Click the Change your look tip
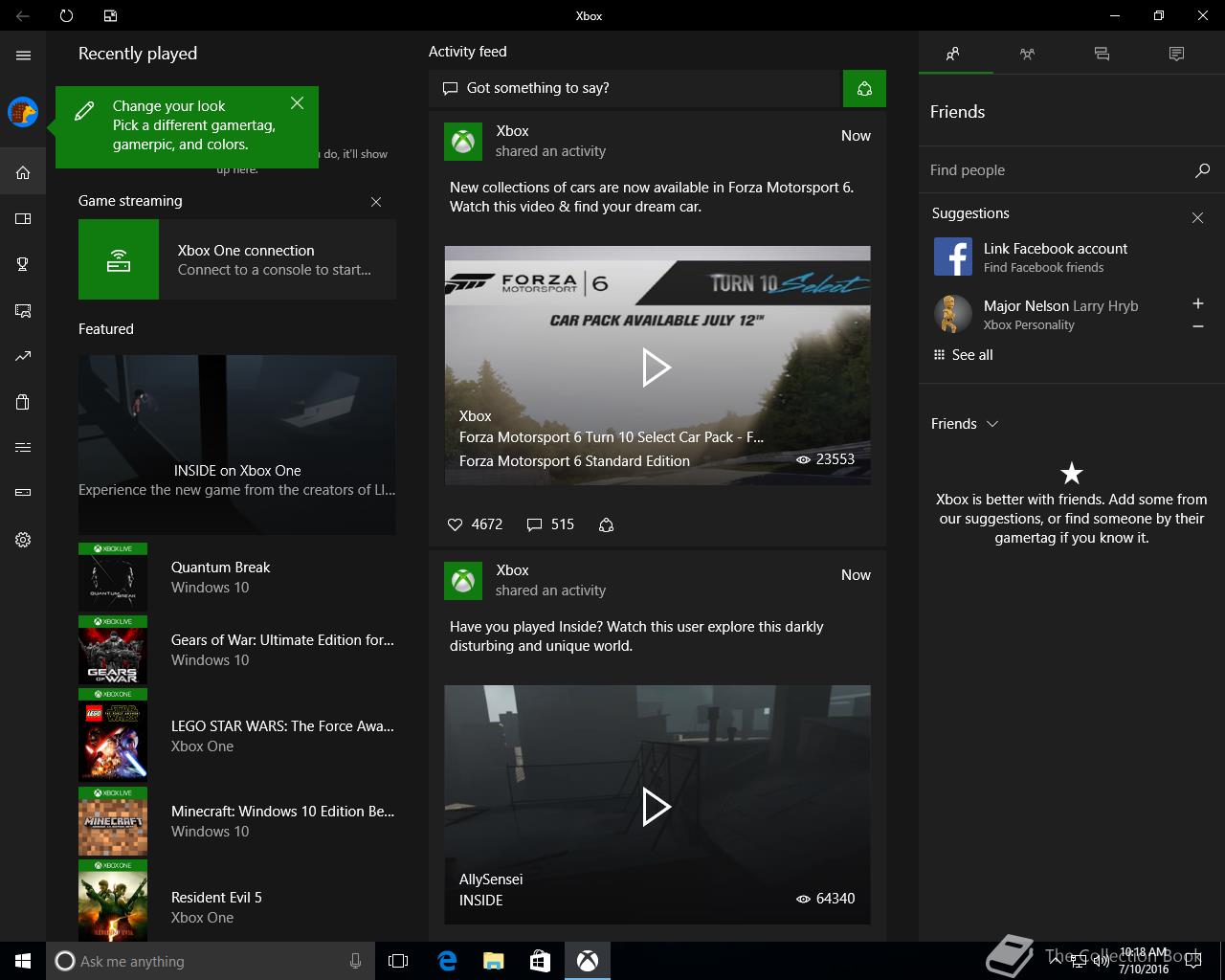1225x980 pixels. pyautogui.click(x=187, y=125)
